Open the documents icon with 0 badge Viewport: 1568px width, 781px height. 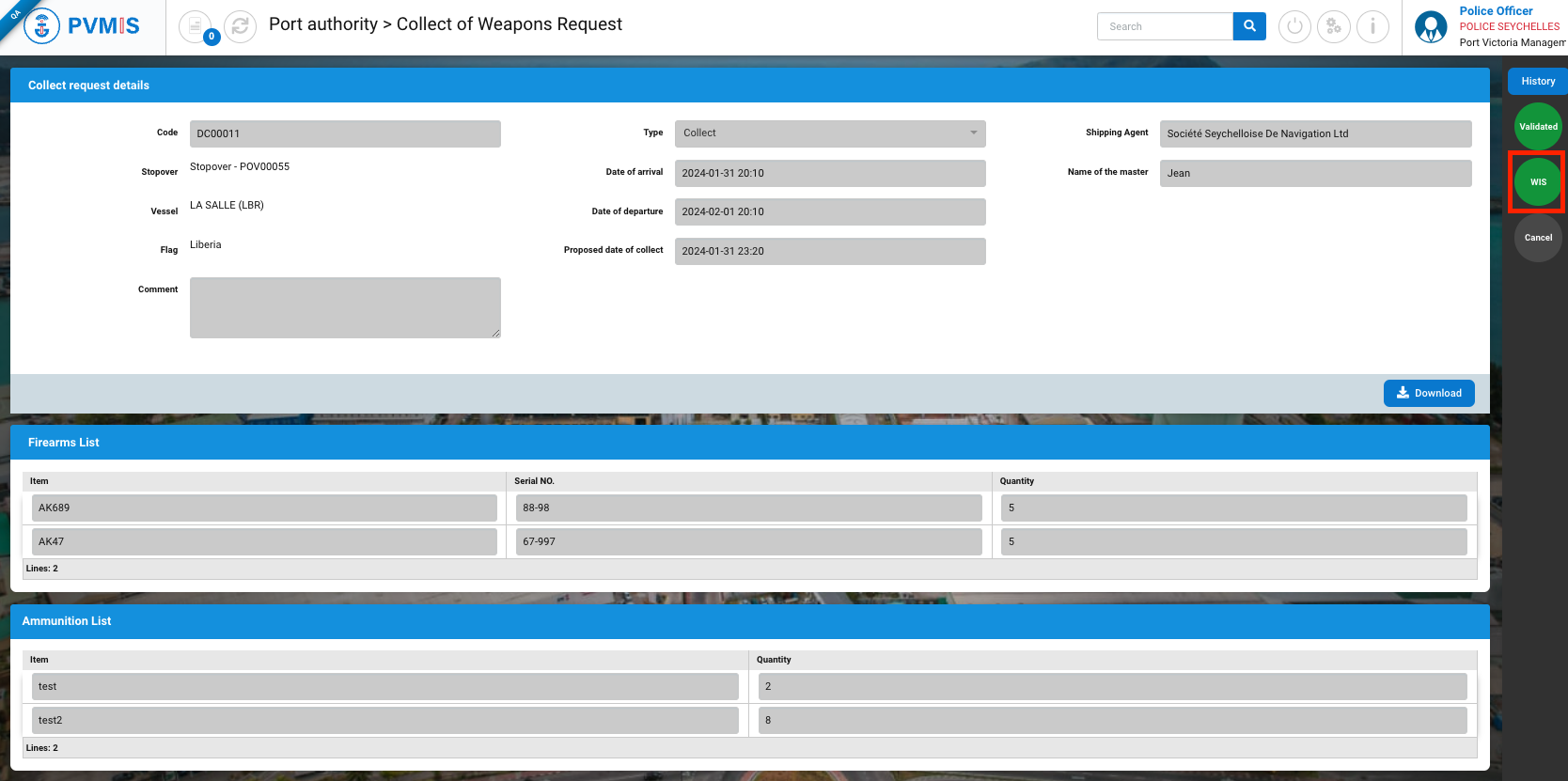(x=196, y=26)
